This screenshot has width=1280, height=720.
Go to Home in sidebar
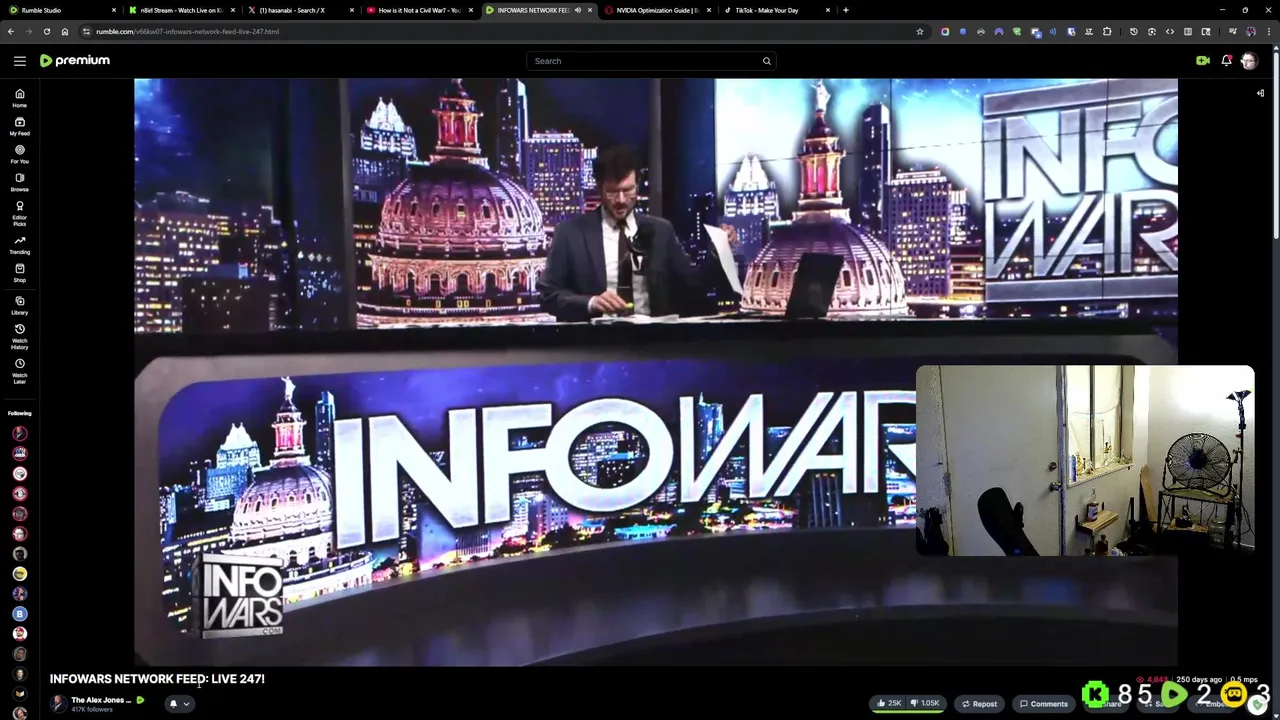coord(19,98)
